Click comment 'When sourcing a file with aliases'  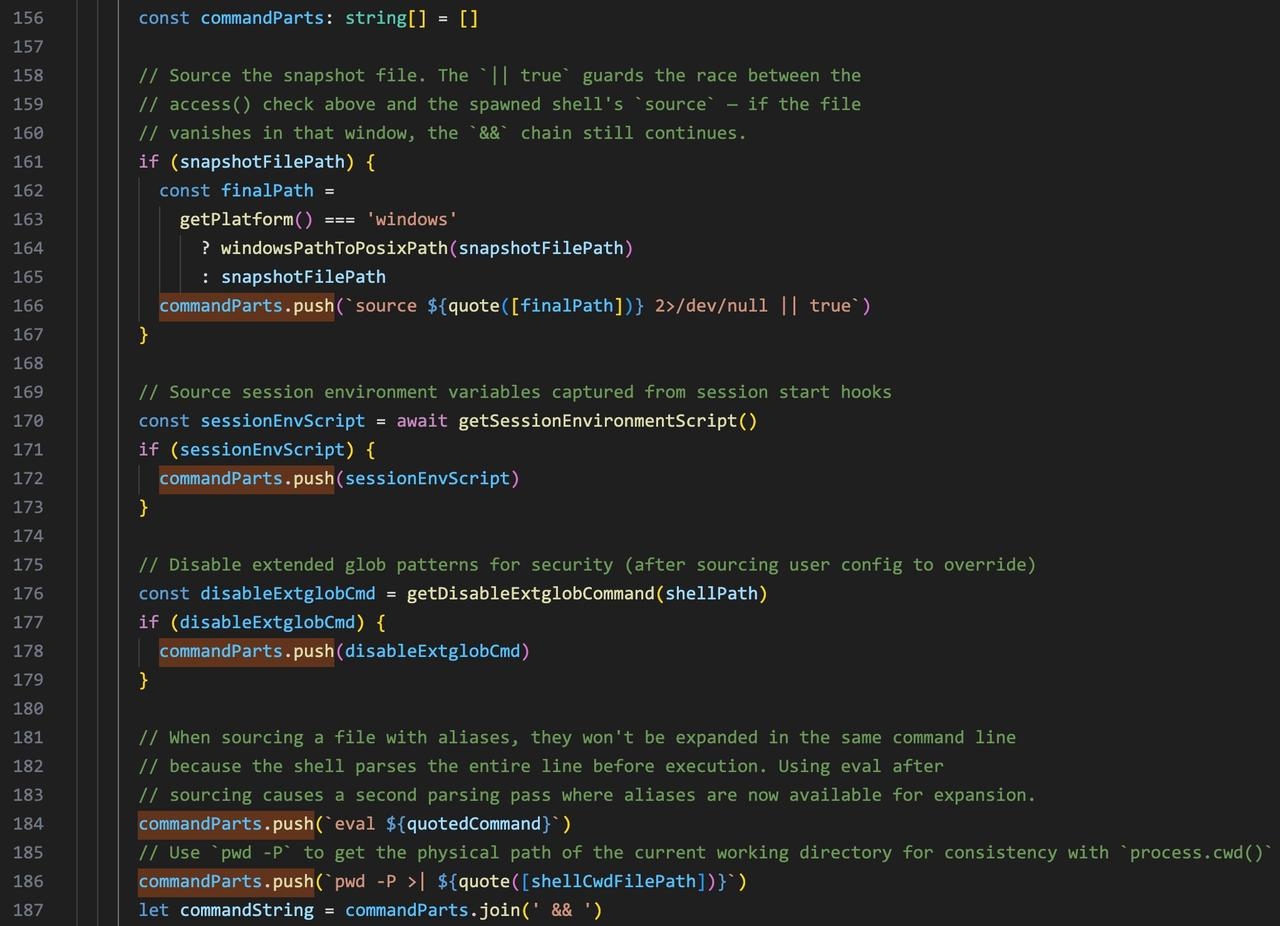577,738
